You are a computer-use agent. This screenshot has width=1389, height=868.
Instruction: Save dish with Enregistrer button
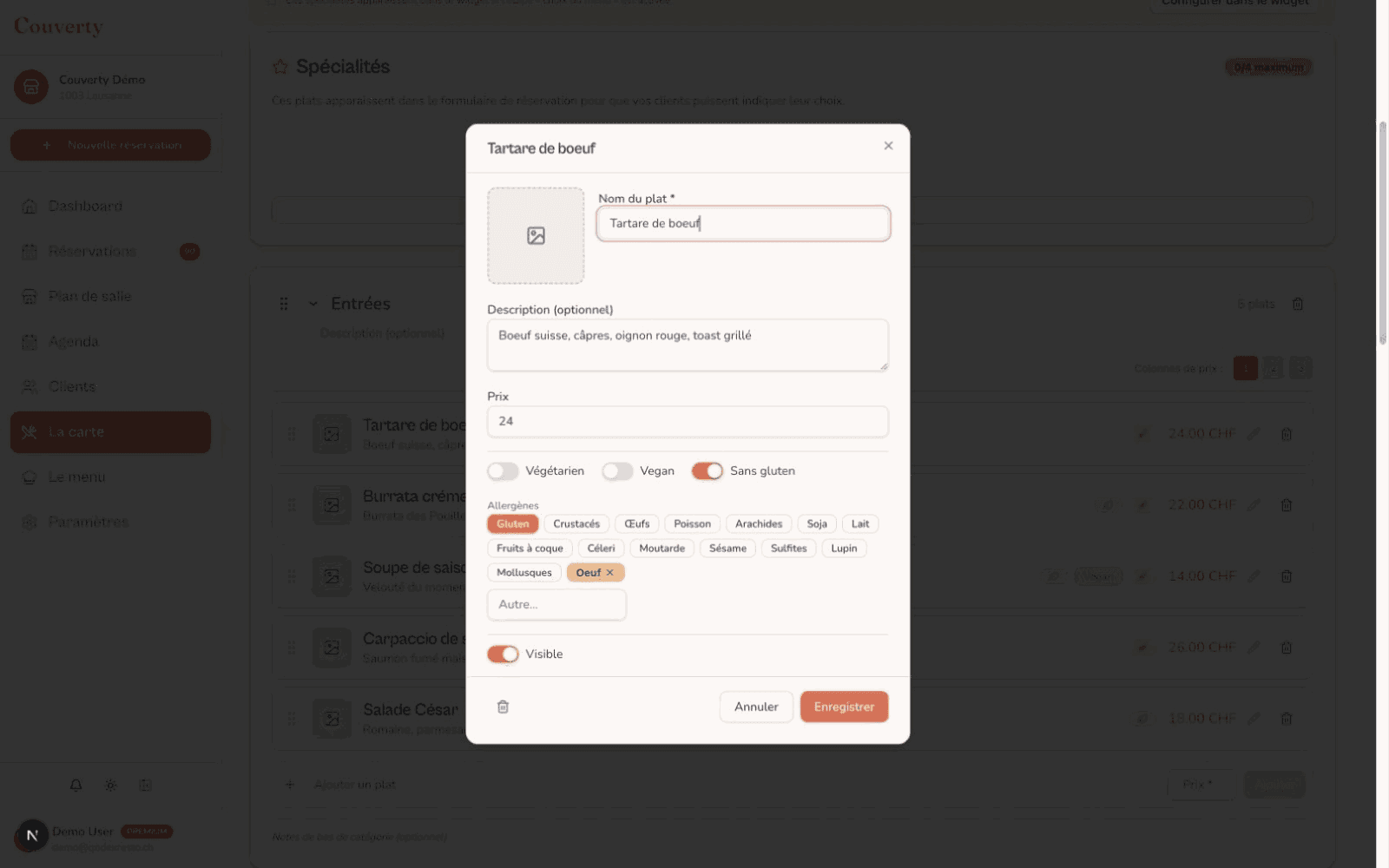[844, 707]
